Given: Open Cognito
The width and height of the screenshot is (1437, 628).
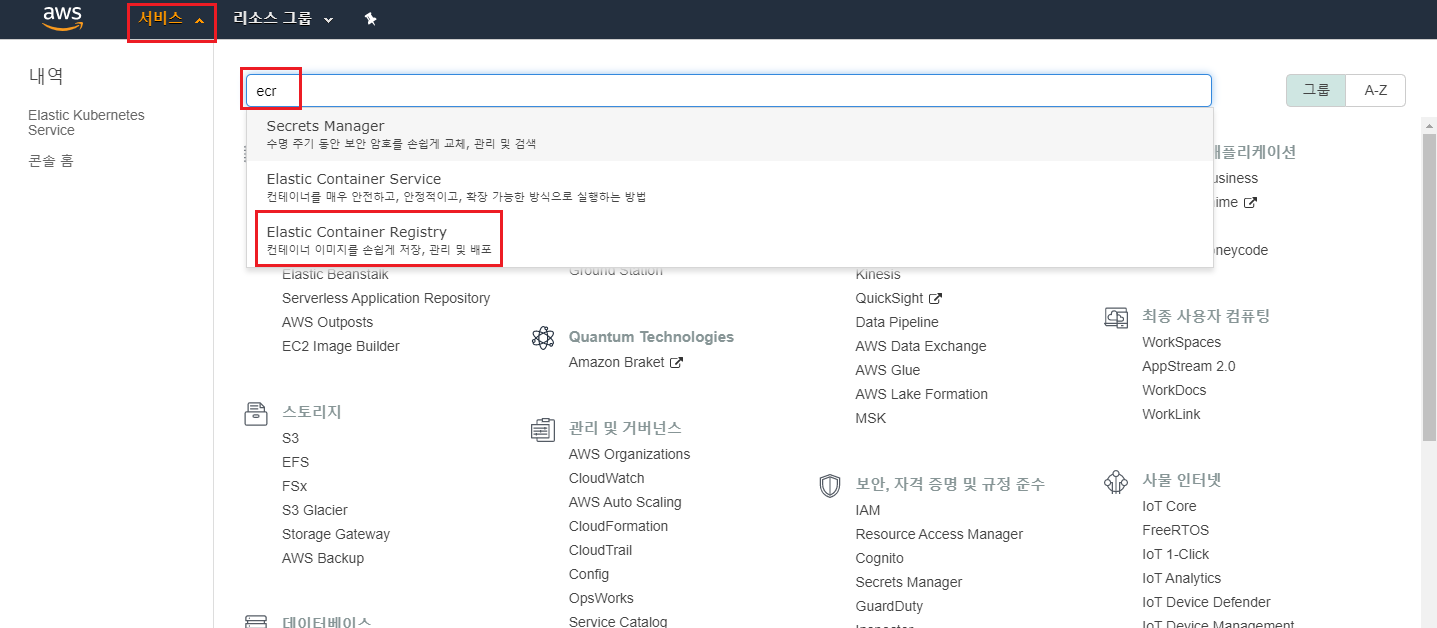Looking at the screenshot, I should 880,558.
